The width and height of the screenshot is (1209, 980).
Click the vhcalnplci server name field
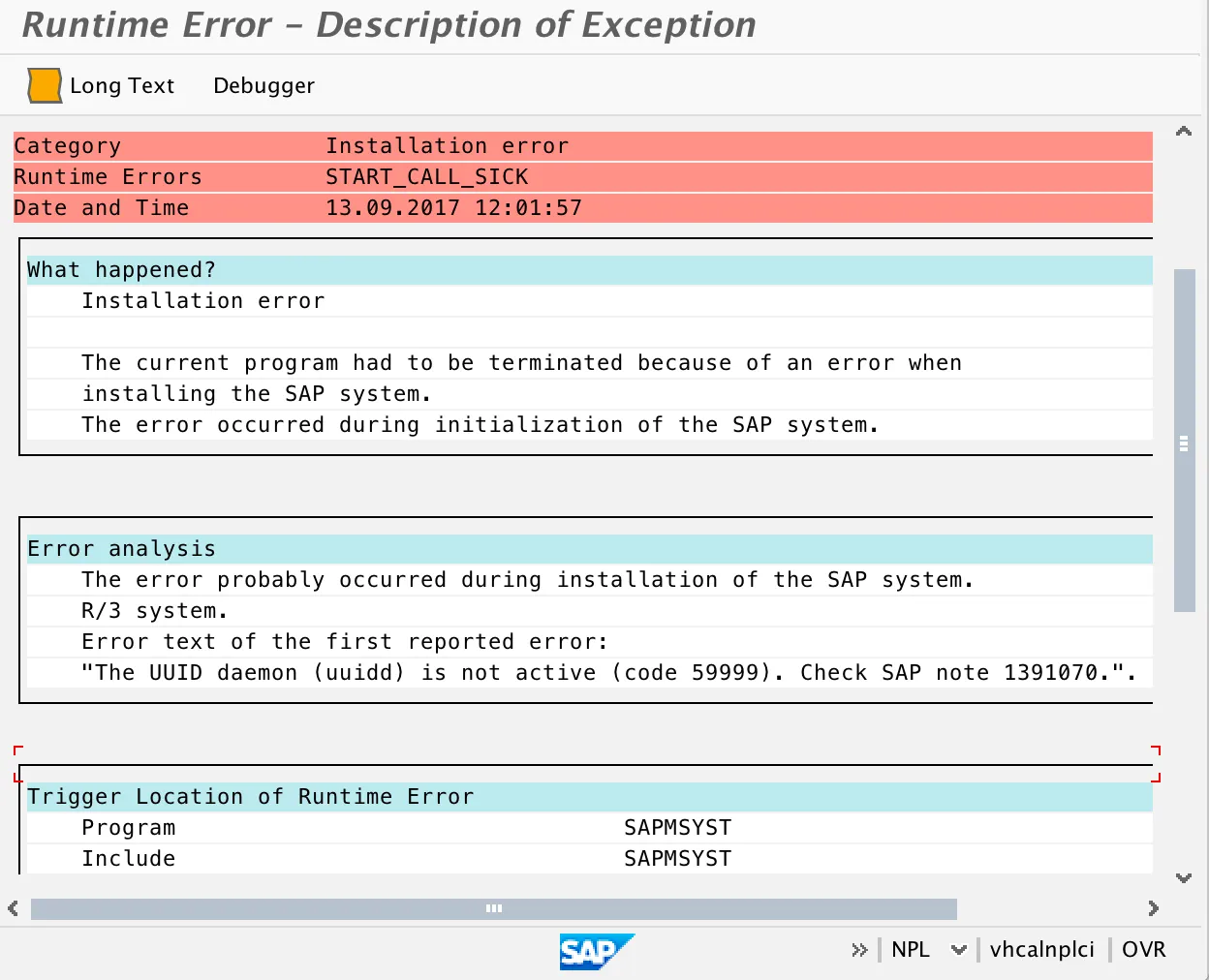(x=1041, y=950)
